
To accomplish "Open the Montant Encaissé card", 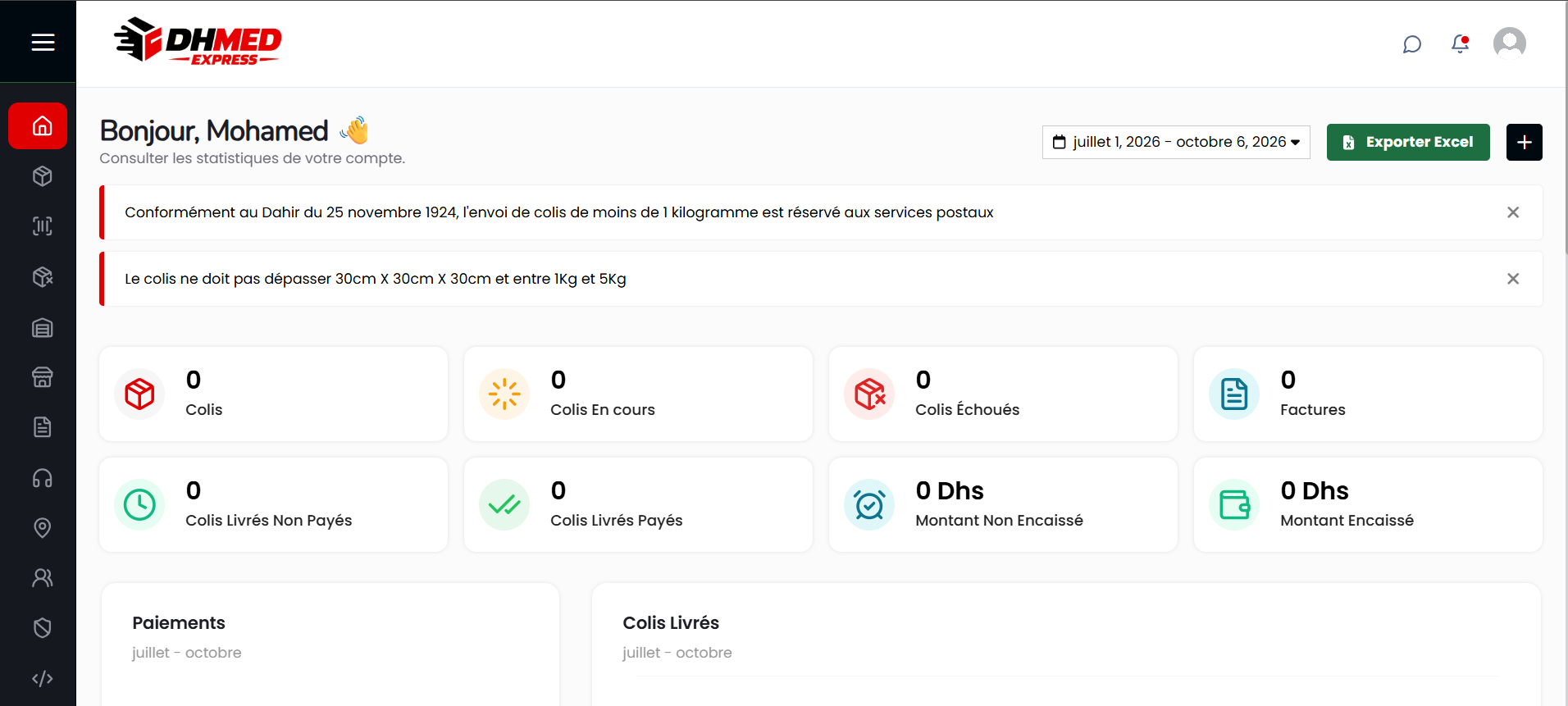I will coord(1369,504).
